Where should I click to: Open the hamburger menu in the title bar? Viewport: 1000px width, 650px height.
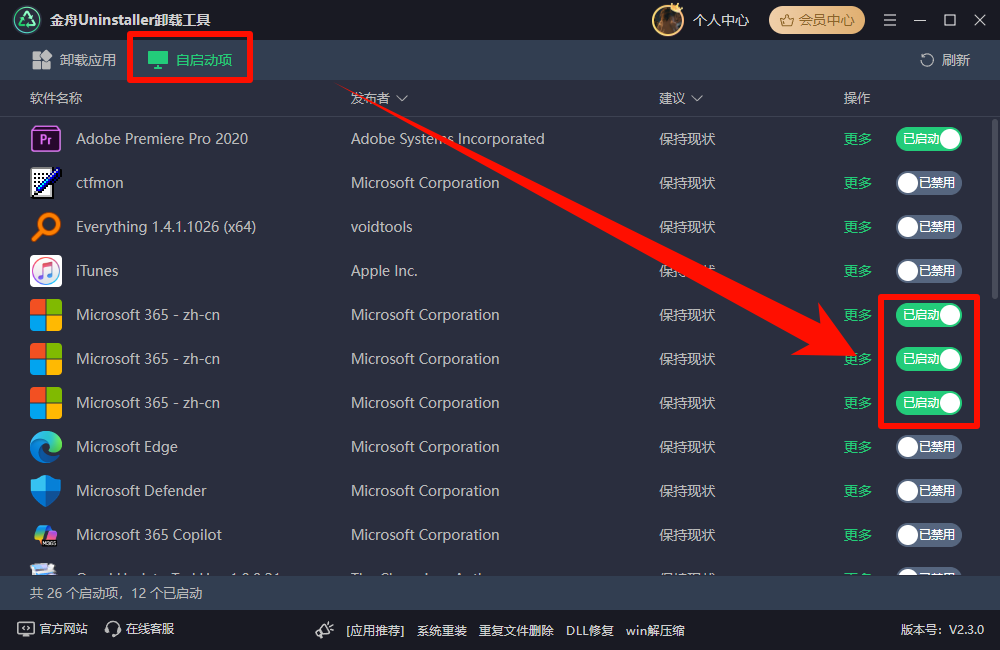889,19
